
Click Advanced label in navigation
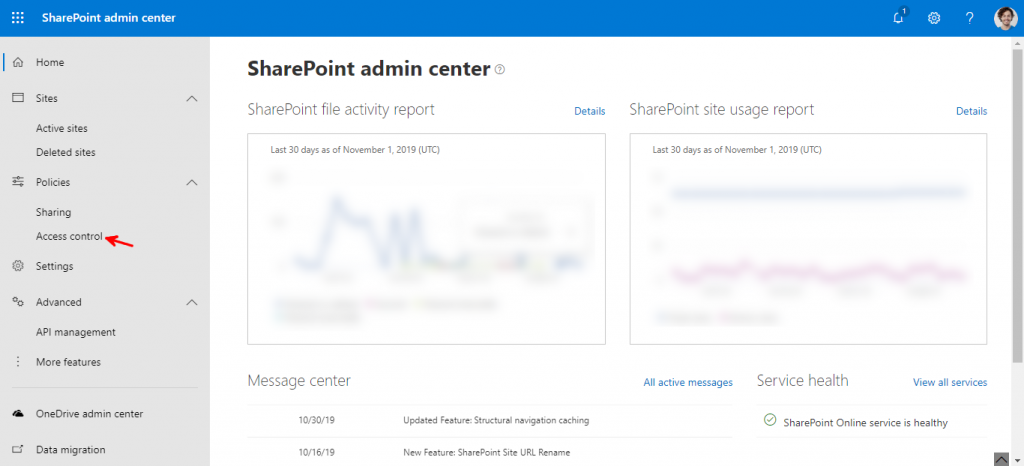[59, 302]
